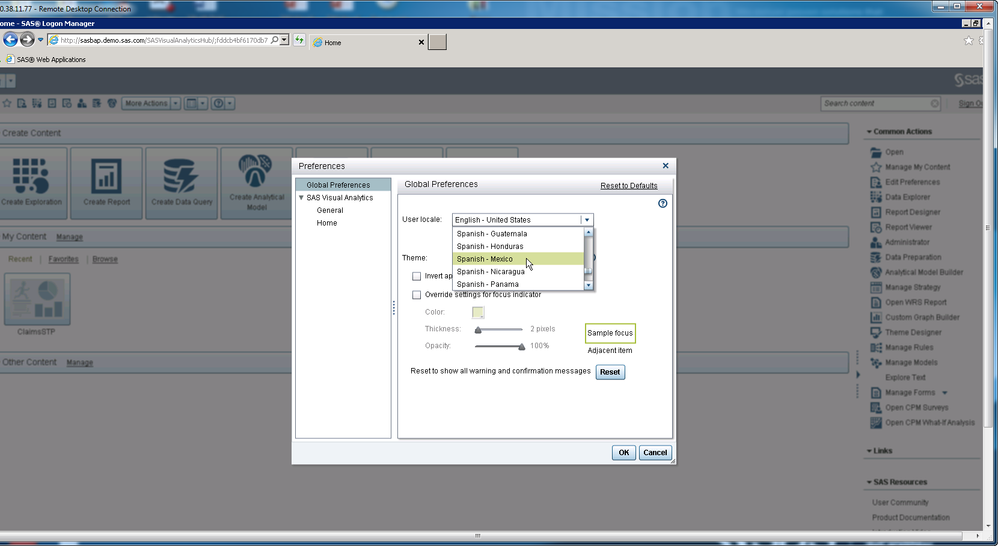The width and height of the screenshot is (998, 546).
Task: Click the Favorites link
Action: [x=63, y=260]
